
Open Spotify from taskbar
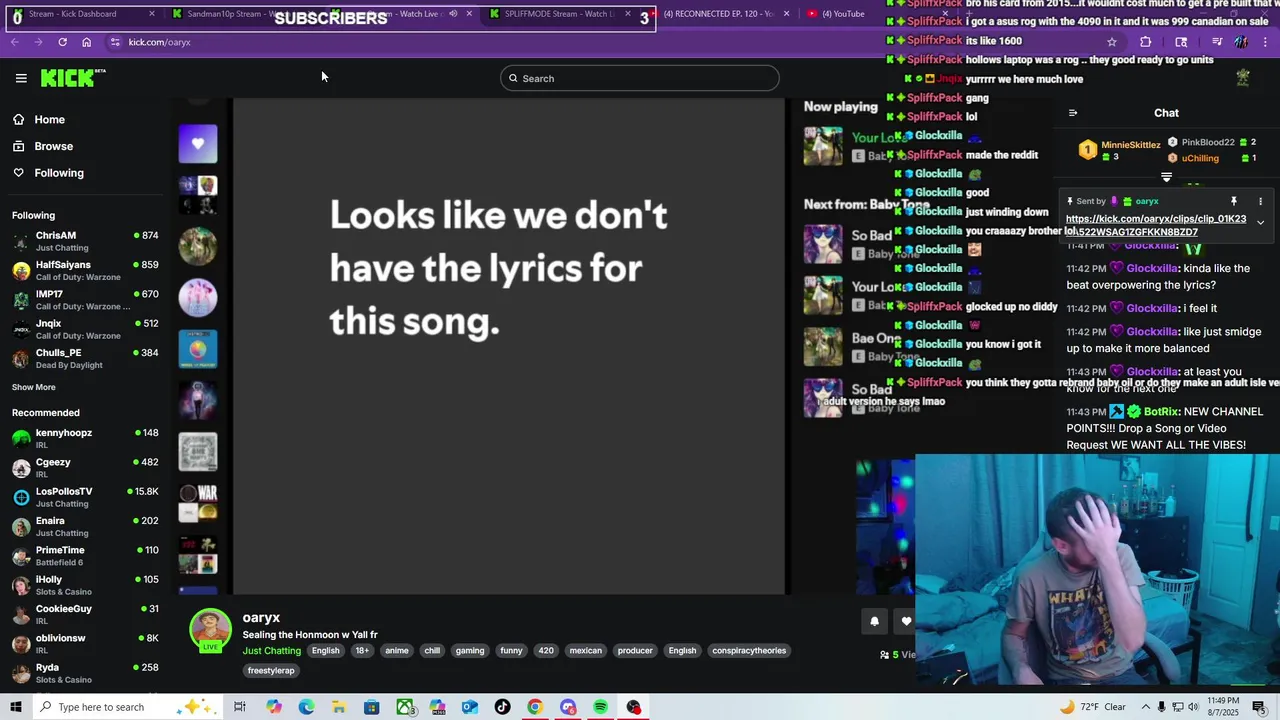click(601, 707)
